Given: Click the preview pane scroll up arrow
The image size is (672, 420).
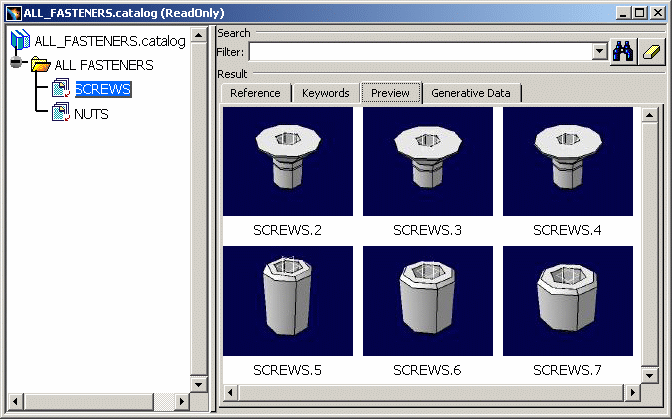Looking at the screenshot, I should pos(650,115).
